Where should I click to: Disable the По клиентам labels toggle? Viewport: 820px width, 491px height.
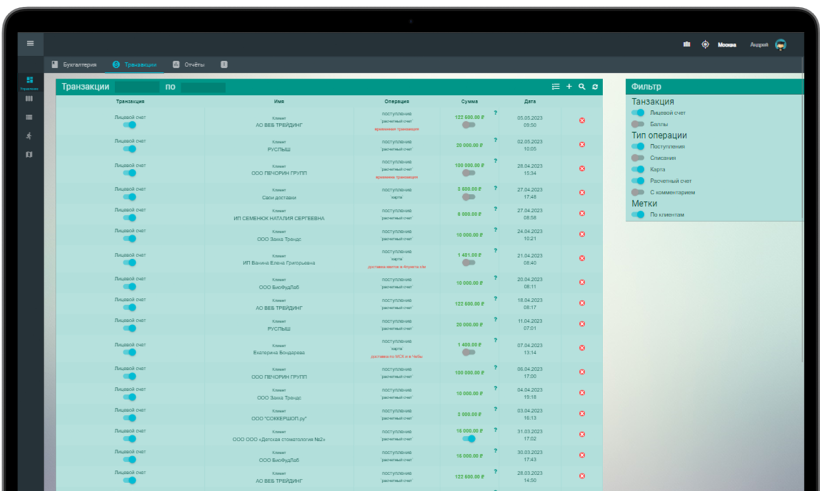[x=637, y=214]
